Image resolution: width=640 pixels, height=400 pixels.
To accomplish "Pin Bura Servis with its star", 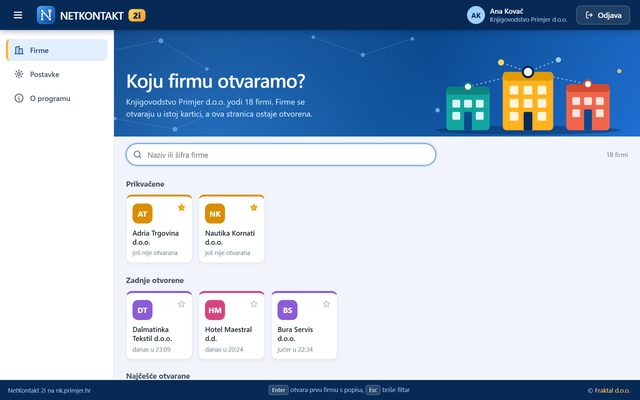I will pos(326,304).
